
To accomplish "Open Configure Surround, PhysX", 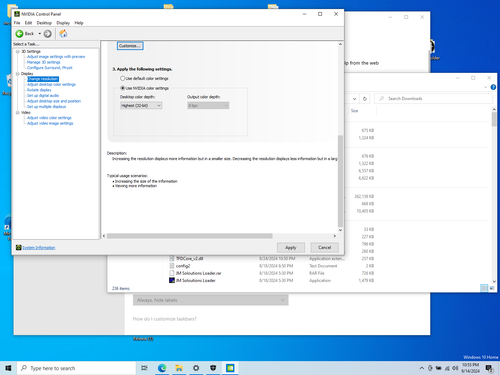I will click(x=50, y=68).
